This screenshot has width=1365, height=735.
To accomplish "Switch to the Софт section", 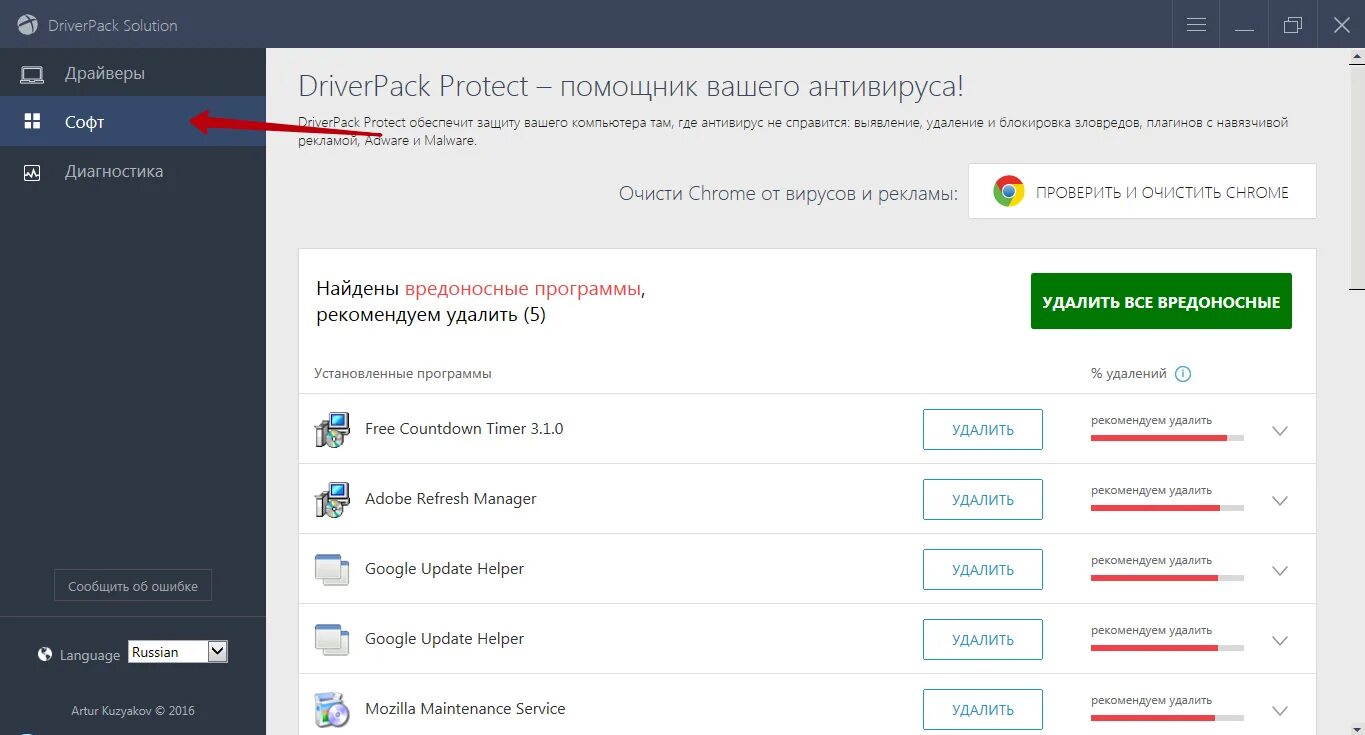I will click(x=133, y=122).
